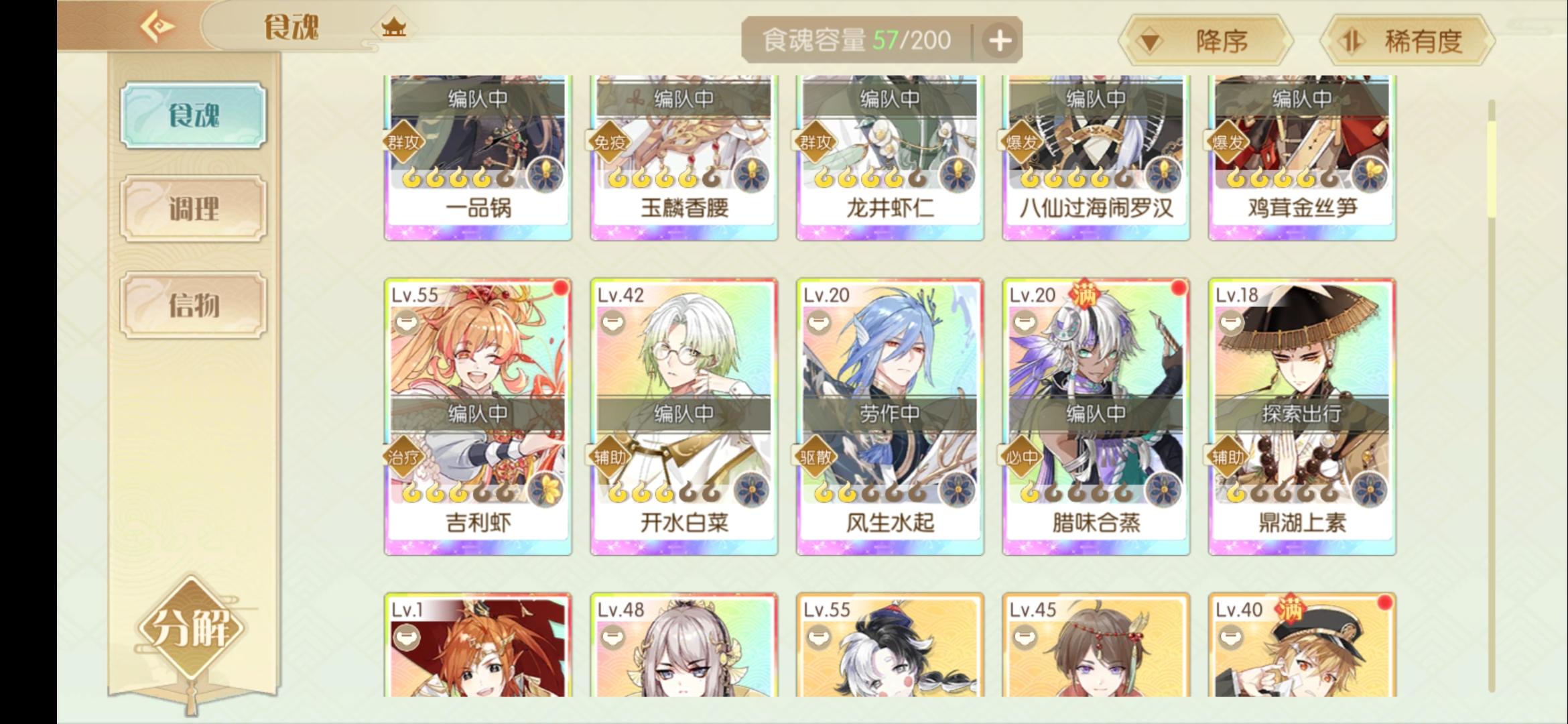The image size is (1568, 724).
Task: Open the 稀有度 sort dropdown
Action: point(1408,42)
